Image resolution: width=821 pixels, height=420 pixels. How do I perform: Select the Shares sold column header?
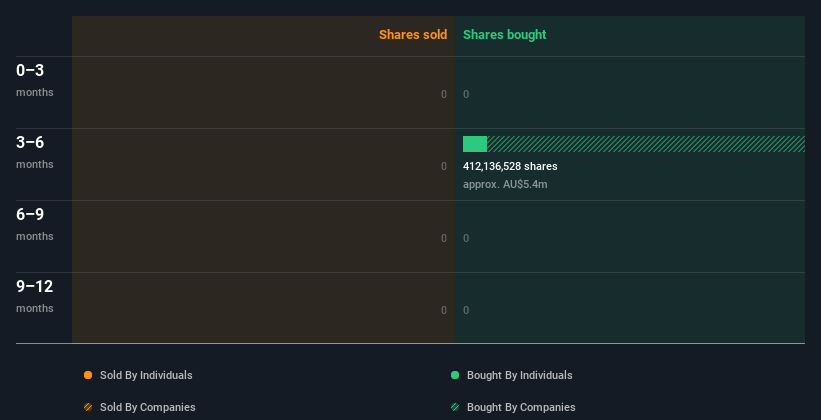[x=413, y=35]
